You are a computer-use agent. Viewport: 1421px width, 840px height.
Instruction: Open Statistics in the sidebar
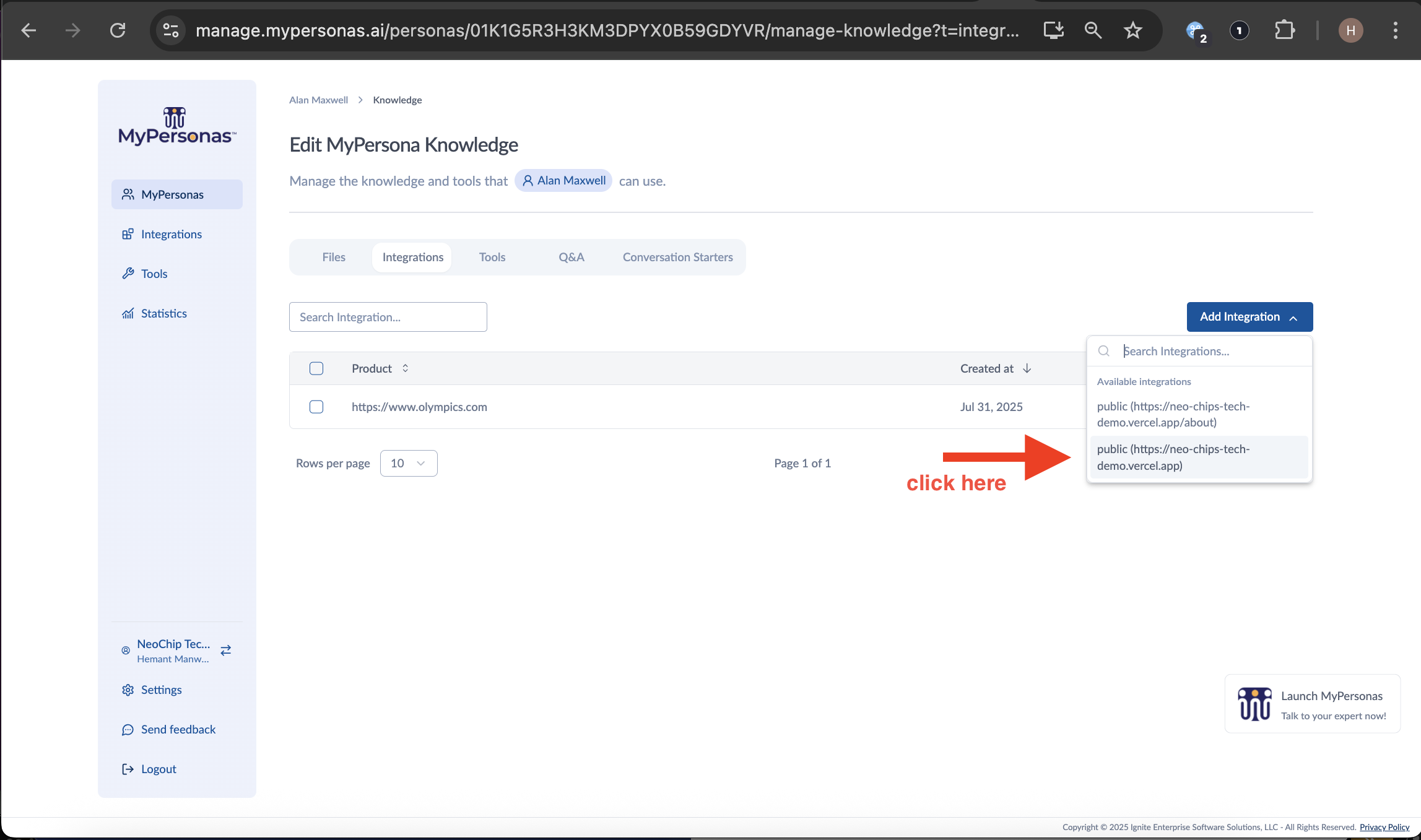[x=177, y=313]
